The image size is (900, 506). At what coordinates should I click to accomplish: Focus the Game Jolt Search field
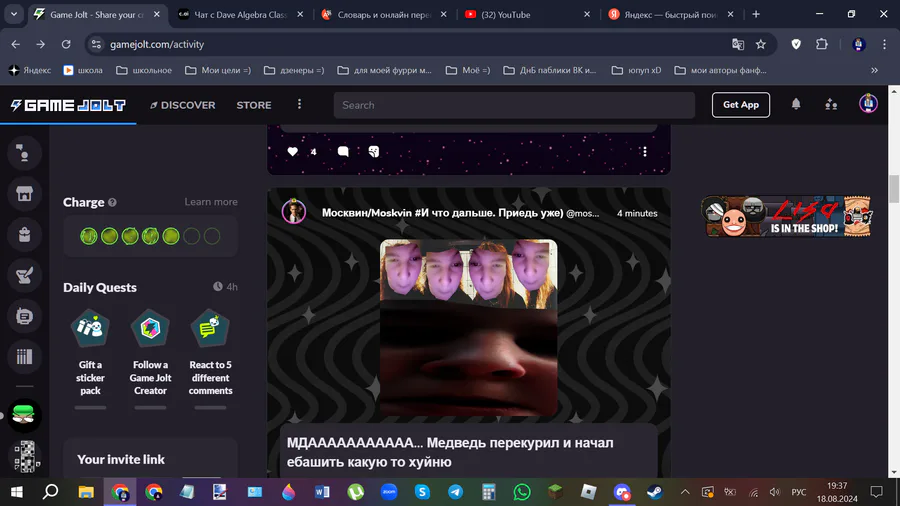514,105
